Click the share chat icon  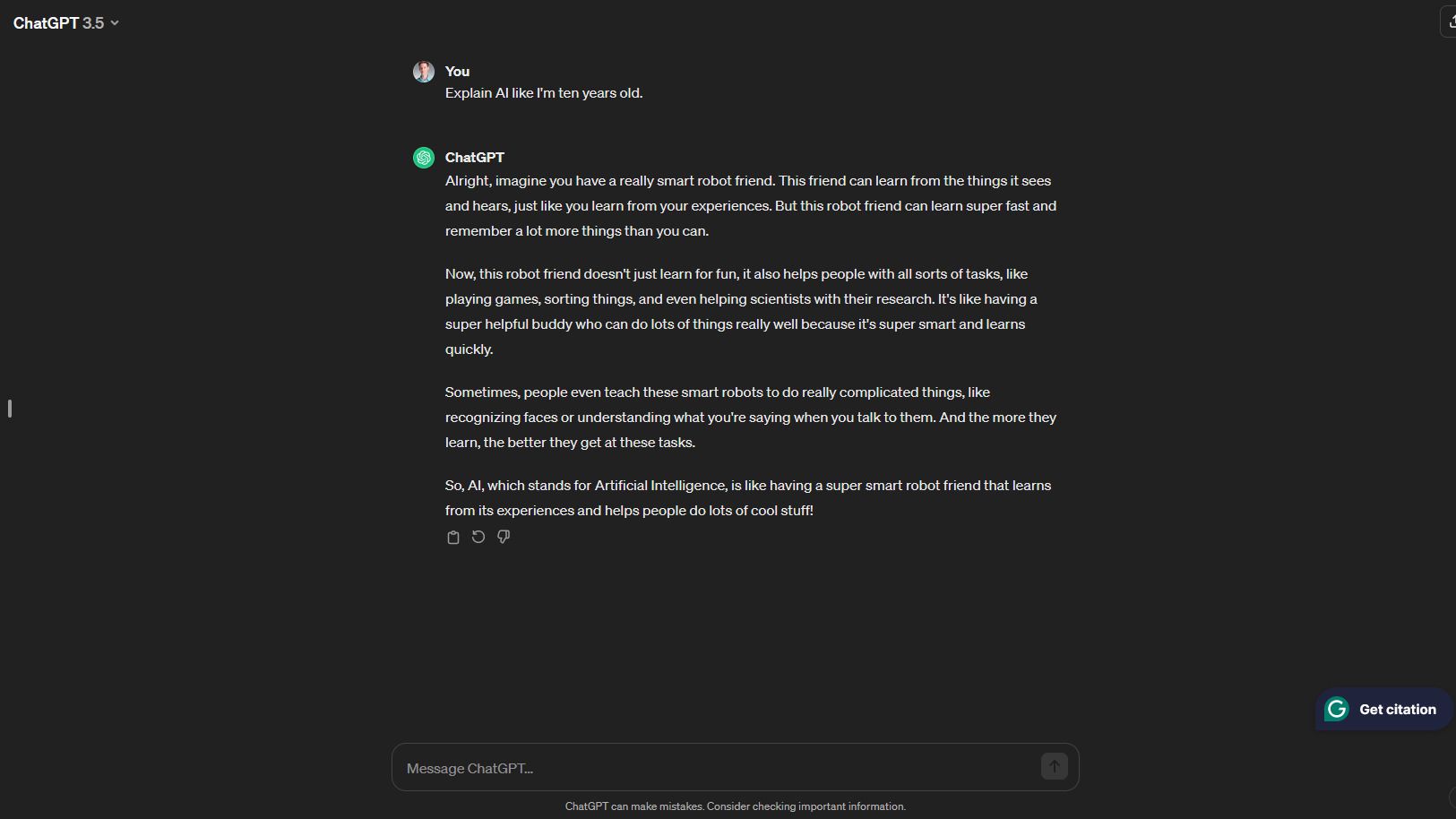click(1450, 22)
